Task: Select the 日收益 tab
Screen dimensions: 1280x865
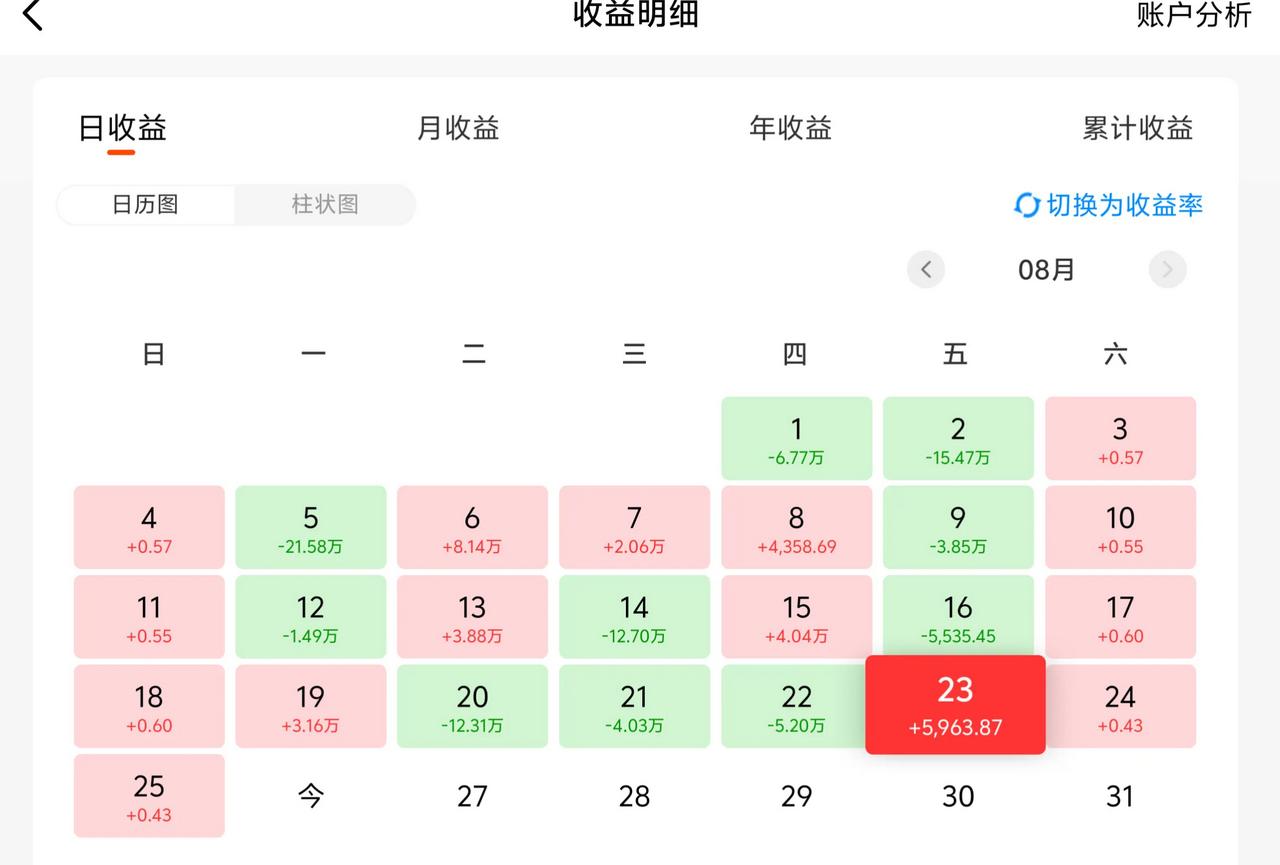Action: tap(122, 128)
